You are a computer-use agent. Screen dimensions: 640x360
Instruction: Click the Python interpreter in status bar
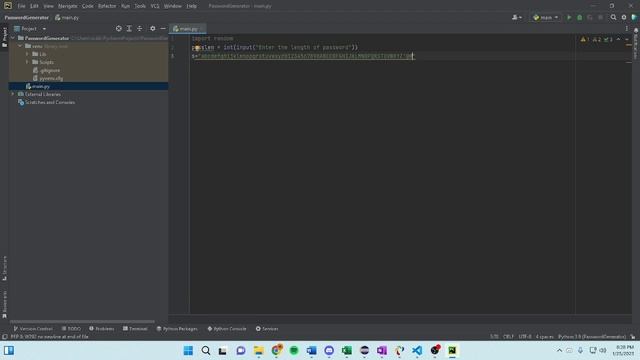click(x=592, y=337)
